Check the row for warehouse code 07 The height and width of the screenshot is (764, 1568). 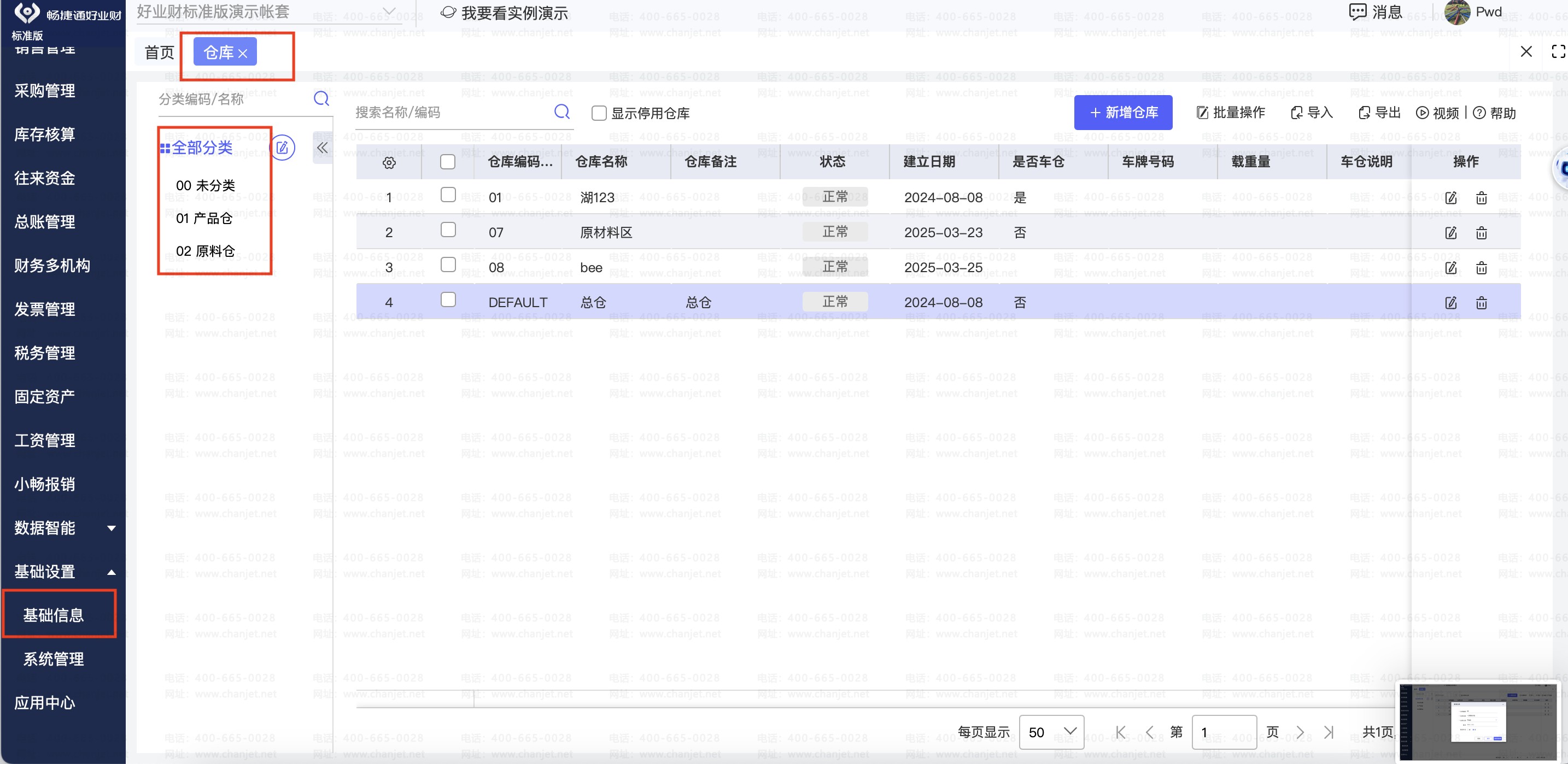pos(448,230)
